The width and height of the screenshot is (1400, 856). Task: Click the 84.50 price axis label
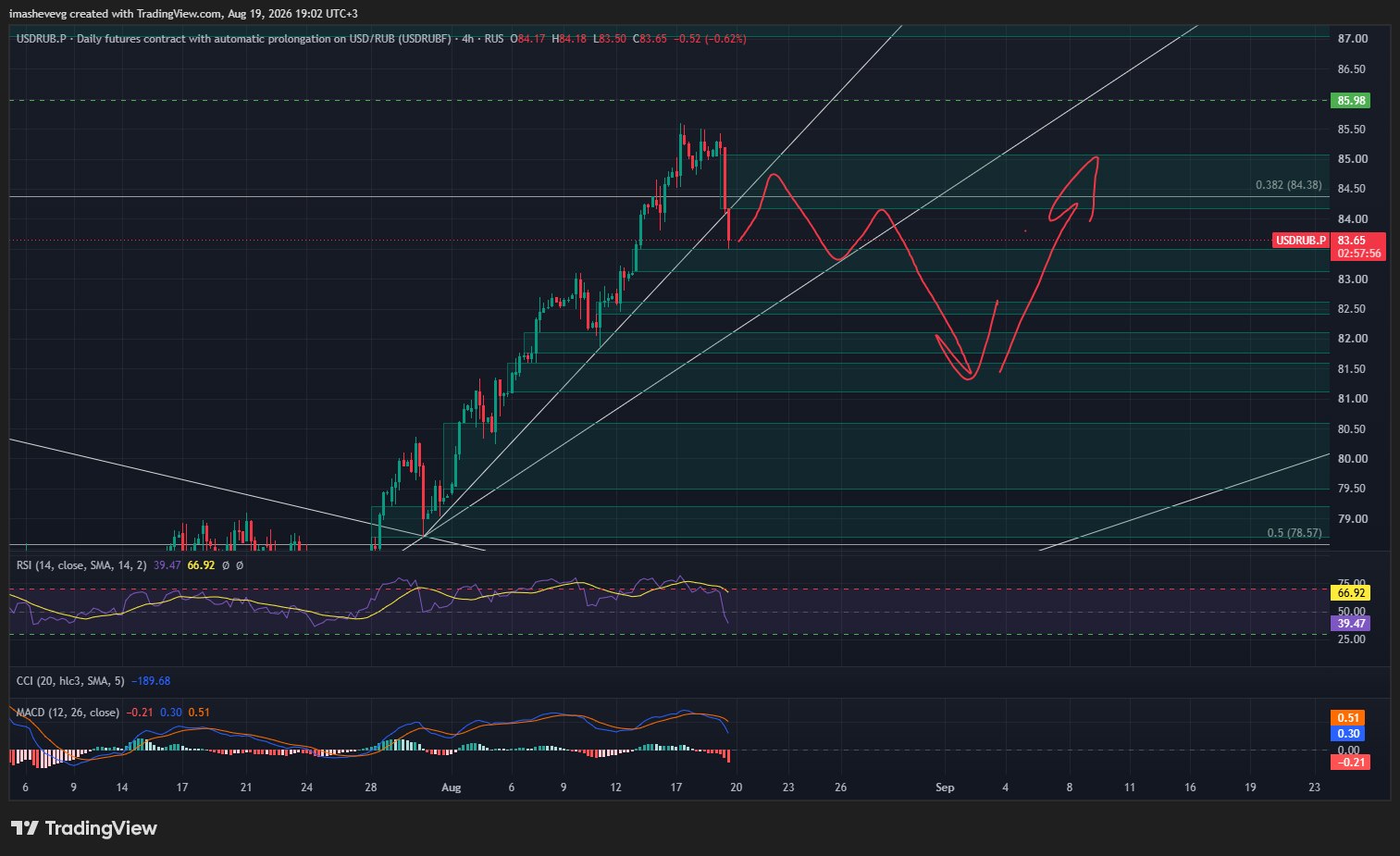(x=1352, y=189)
